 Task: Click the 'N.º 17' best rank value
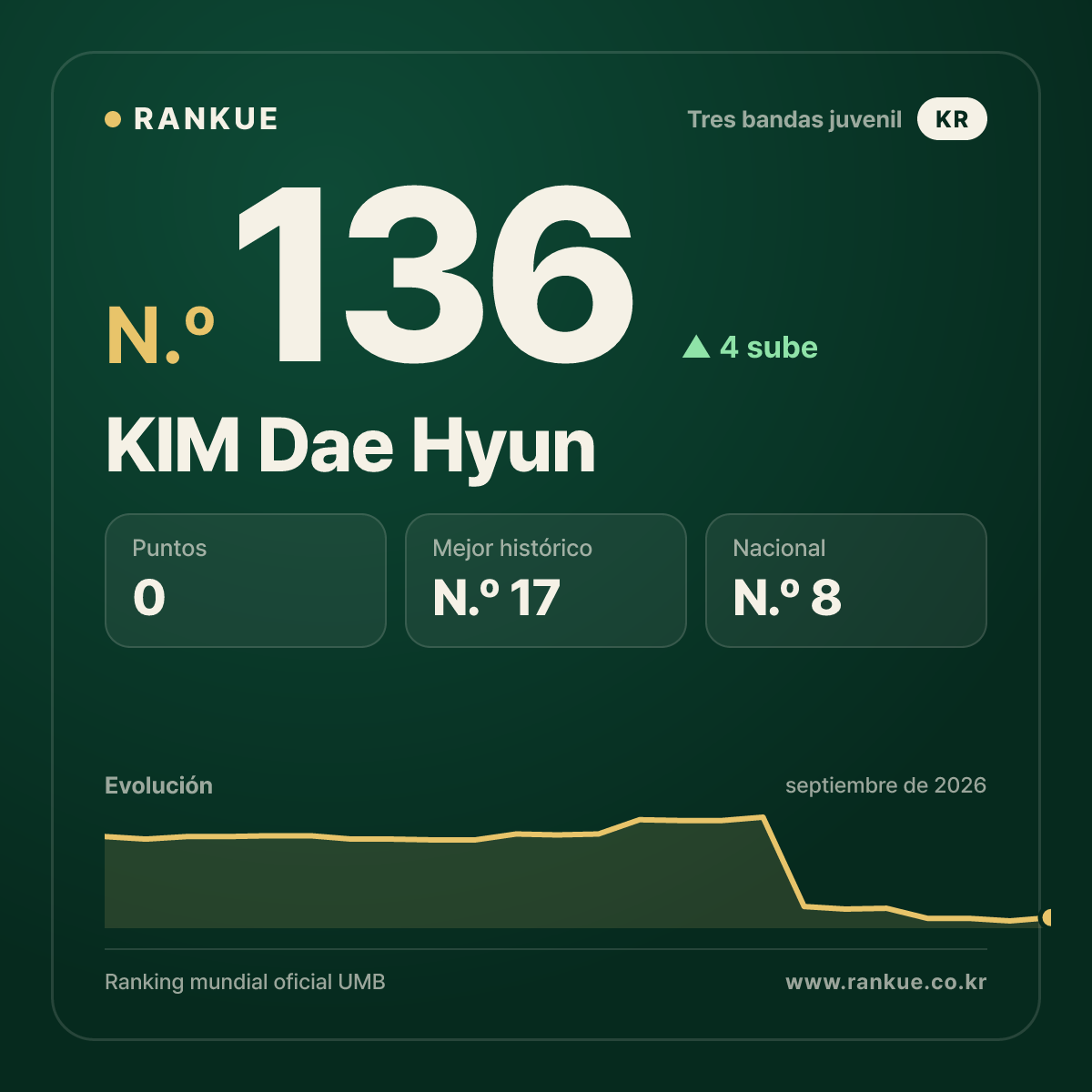pyautogui.click(x=496, y=598)
